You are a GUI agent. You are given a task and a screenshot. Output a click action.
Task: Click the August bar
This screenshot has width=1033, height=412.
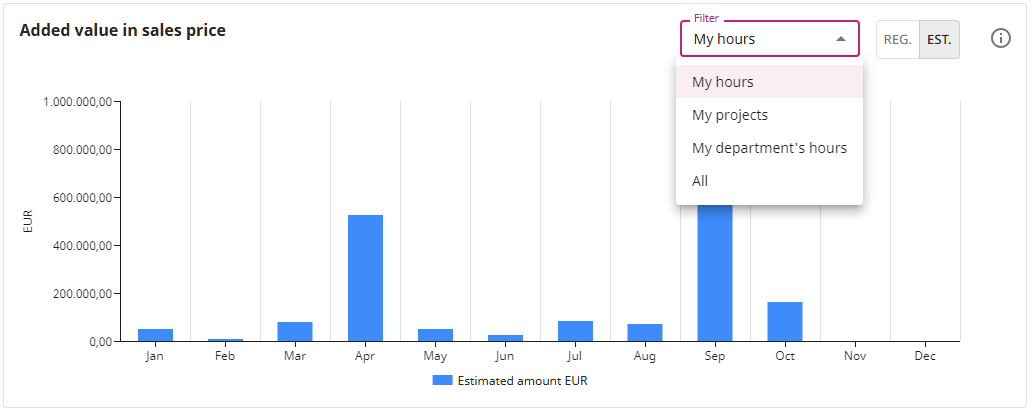click(645, 333)
